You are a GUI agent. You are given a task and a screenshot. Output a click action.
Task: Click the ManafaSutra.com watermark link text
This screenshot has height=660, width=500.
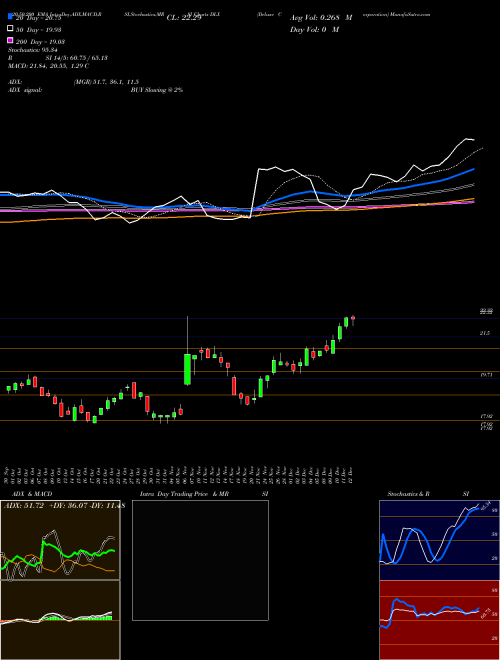point(410,14)
